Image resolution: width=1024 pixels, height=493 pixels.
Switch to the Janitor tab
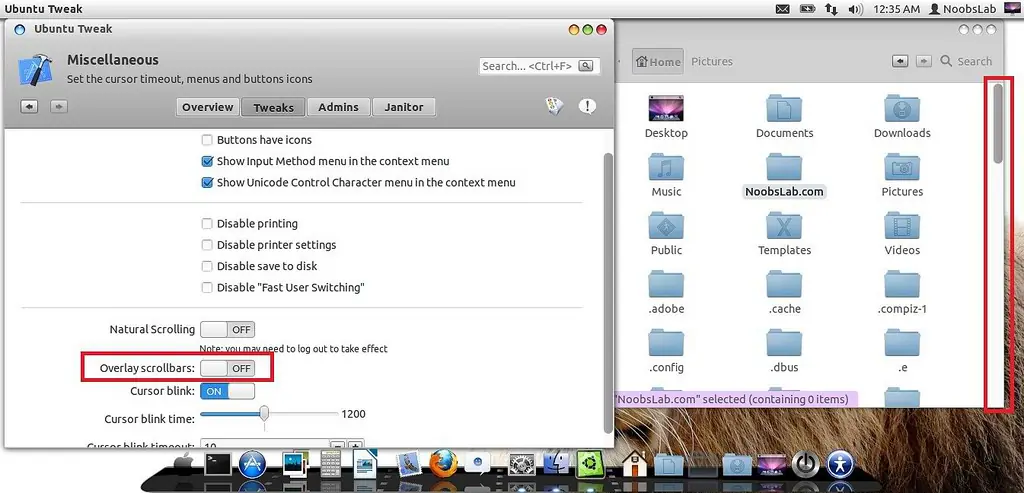(x=404, y=107)
